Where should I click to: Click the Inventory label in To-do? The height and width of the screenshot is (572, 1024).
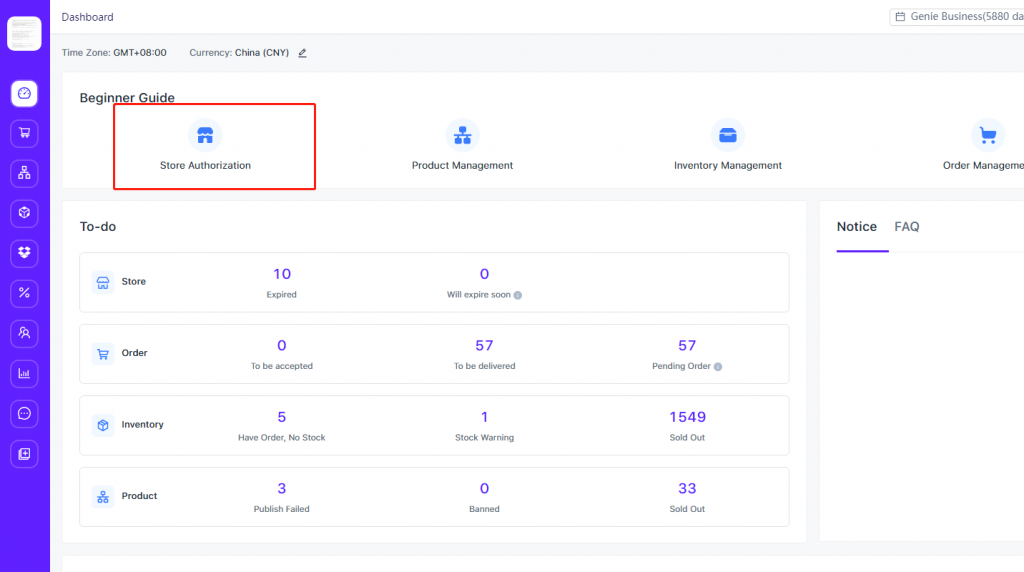[x=142, y=424]
